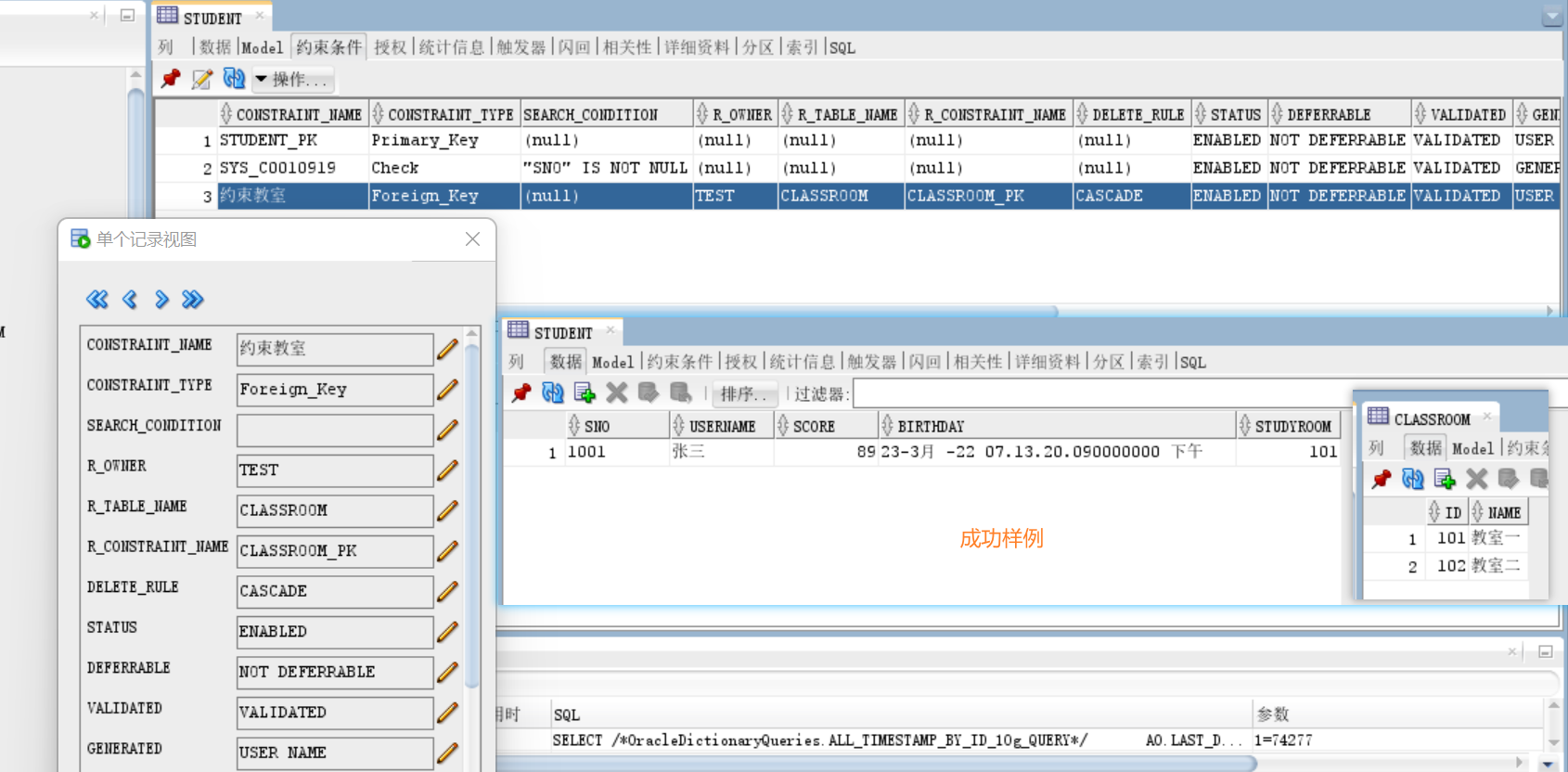Click pencil icon beside R_CONSTRAINT_NAME field
The height and width of the screenshot is (772, 1568).
(x=447, y=551)
